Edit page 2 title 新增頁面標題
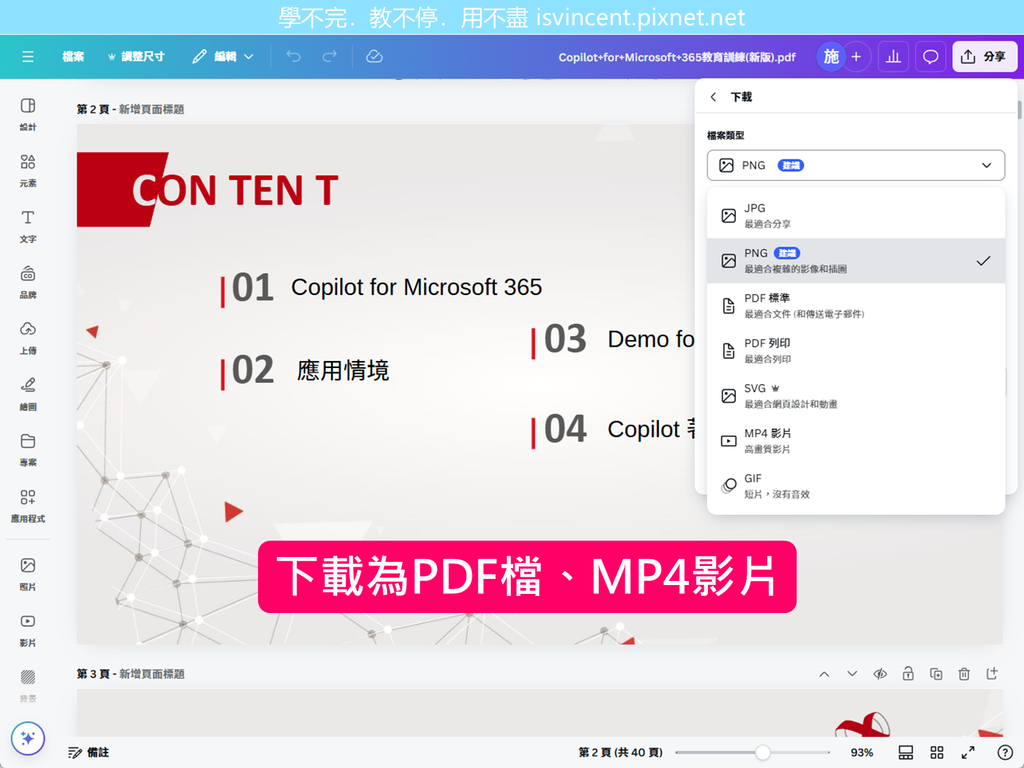 point(152,109)
